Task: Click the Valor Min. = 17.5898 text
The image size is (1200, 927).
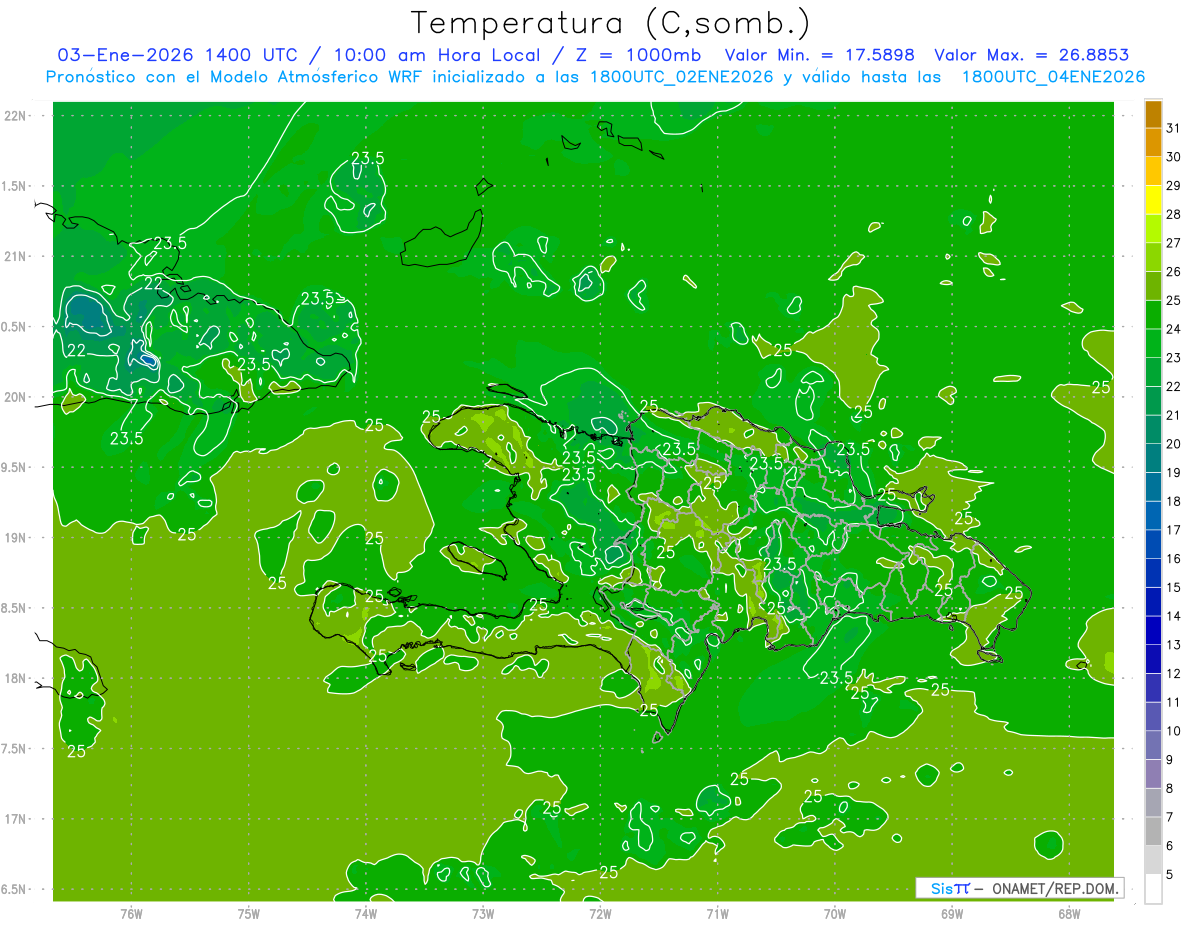Action: coord(819,55)
